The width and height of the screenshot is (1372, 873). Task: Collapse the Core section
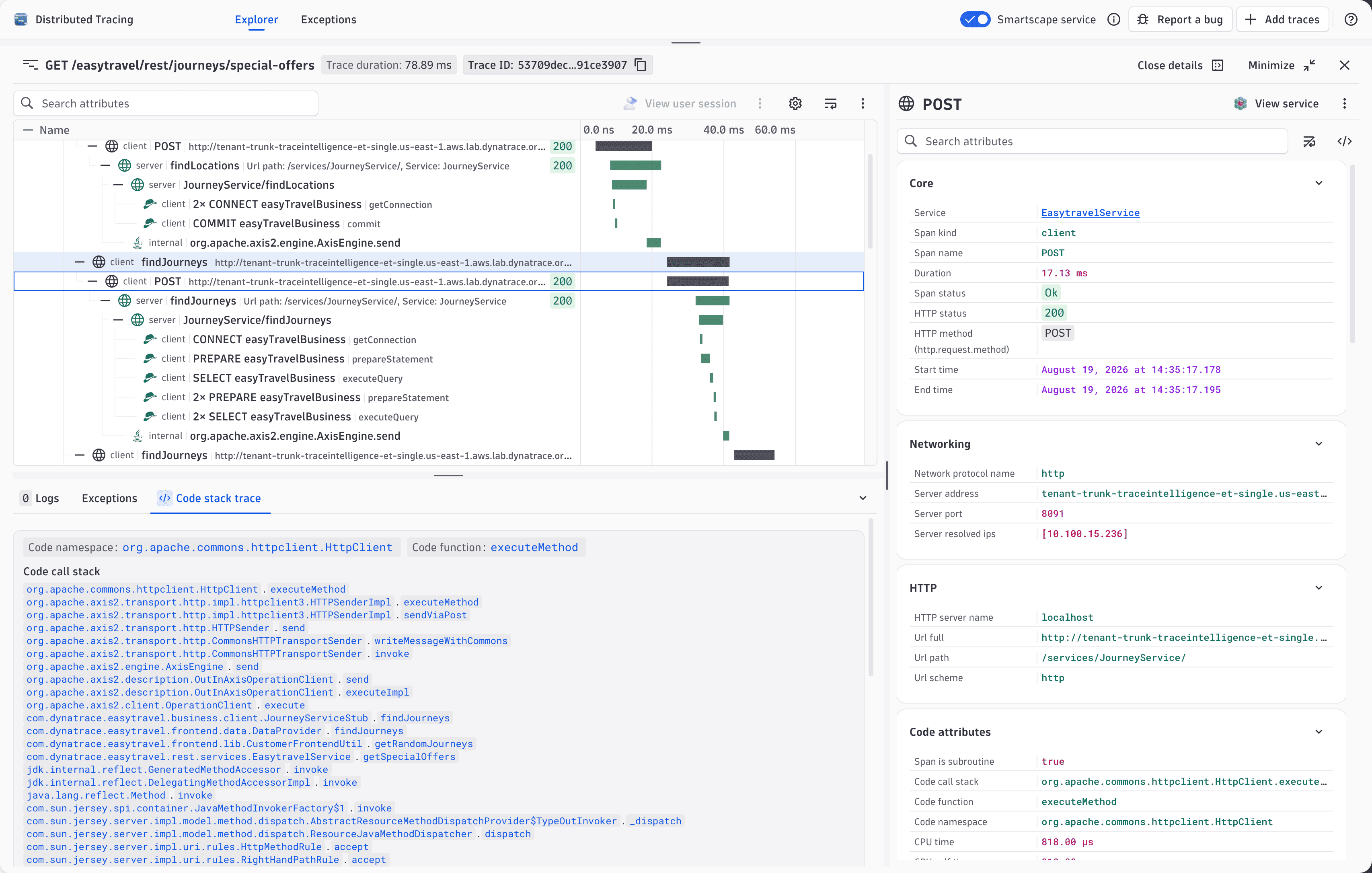click(x=1319, y=183)
